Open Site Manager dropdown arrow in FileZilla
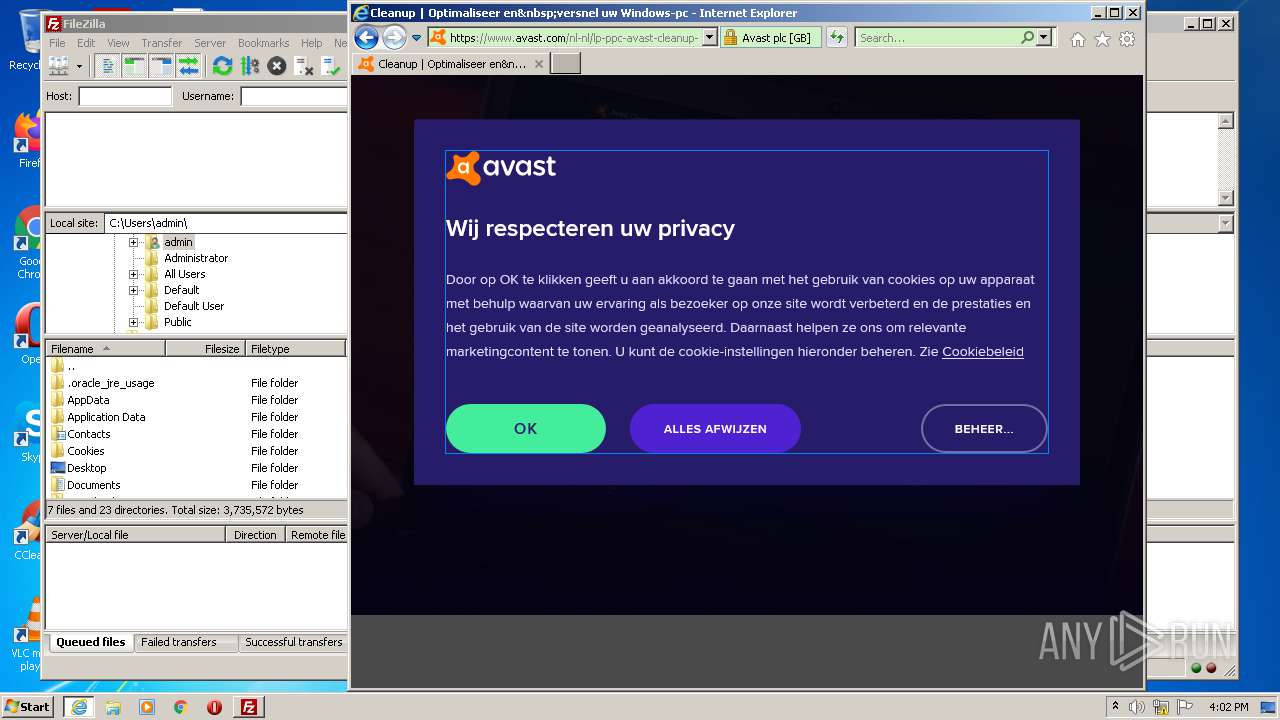The width and height of the screenshot is (1280, 720). point(79,66)
